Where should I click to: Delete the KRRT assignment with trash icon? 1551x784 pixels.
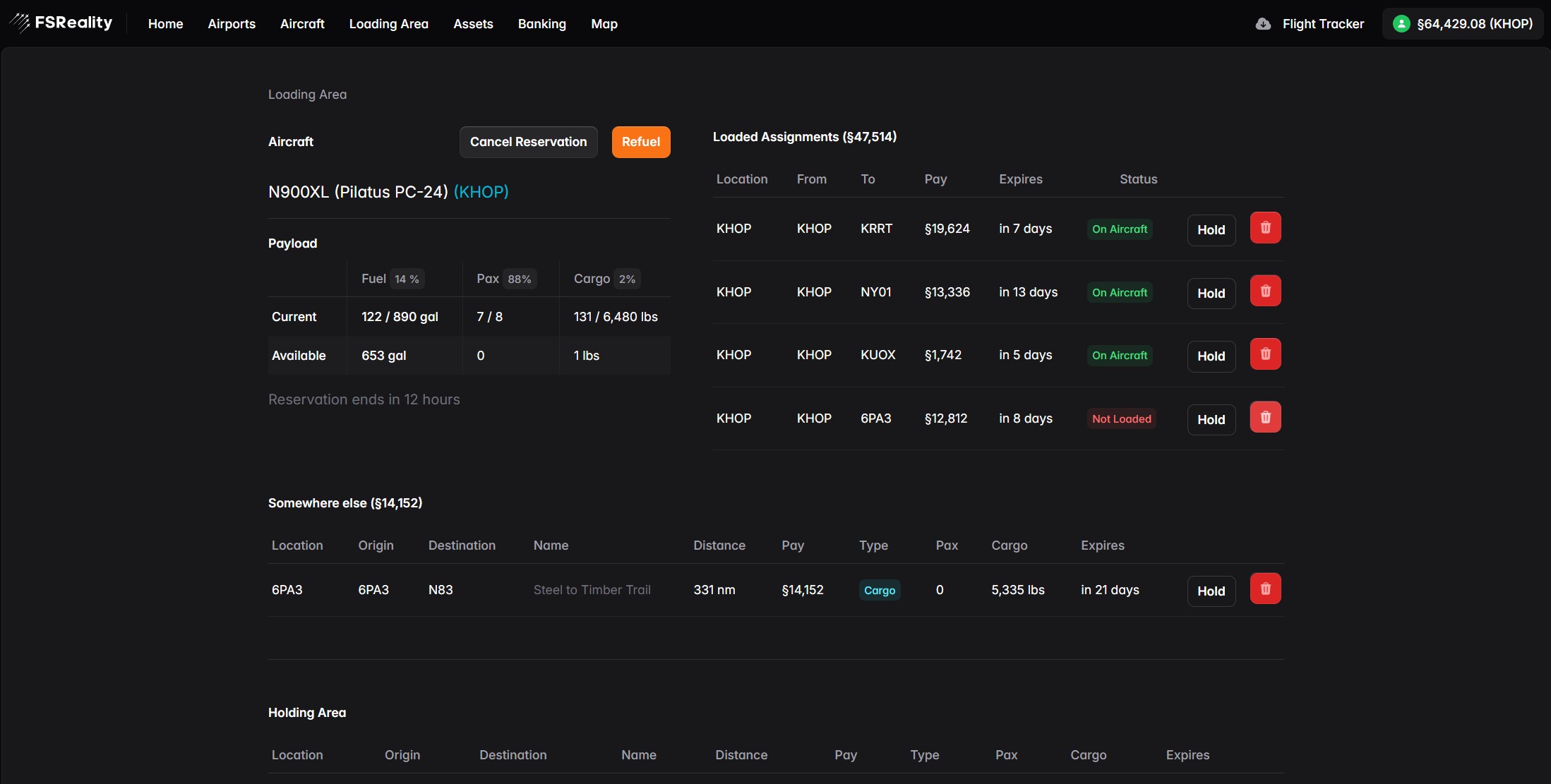[x=1265, y=228]
